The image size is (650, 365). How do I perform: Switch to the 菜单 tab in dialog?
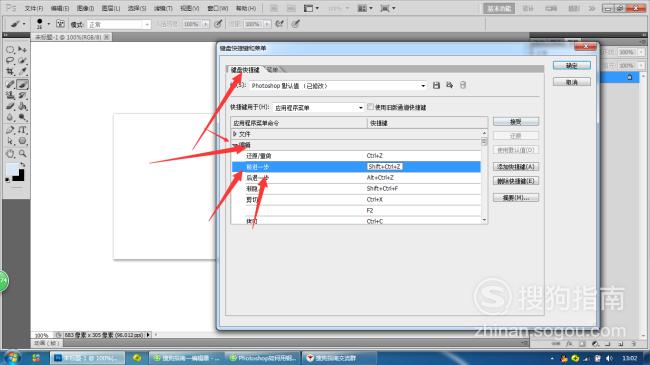pos(273,70)
